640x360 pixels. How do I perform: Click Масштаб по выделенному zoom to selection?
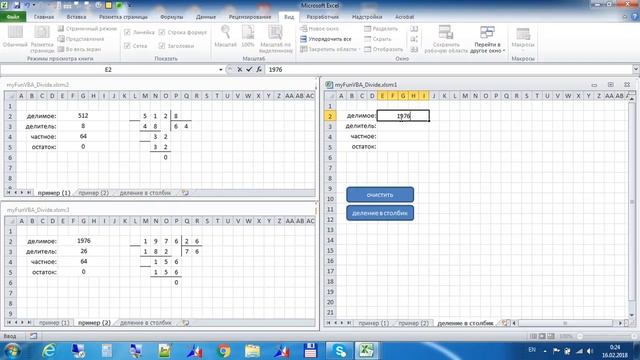coord(276,38)
